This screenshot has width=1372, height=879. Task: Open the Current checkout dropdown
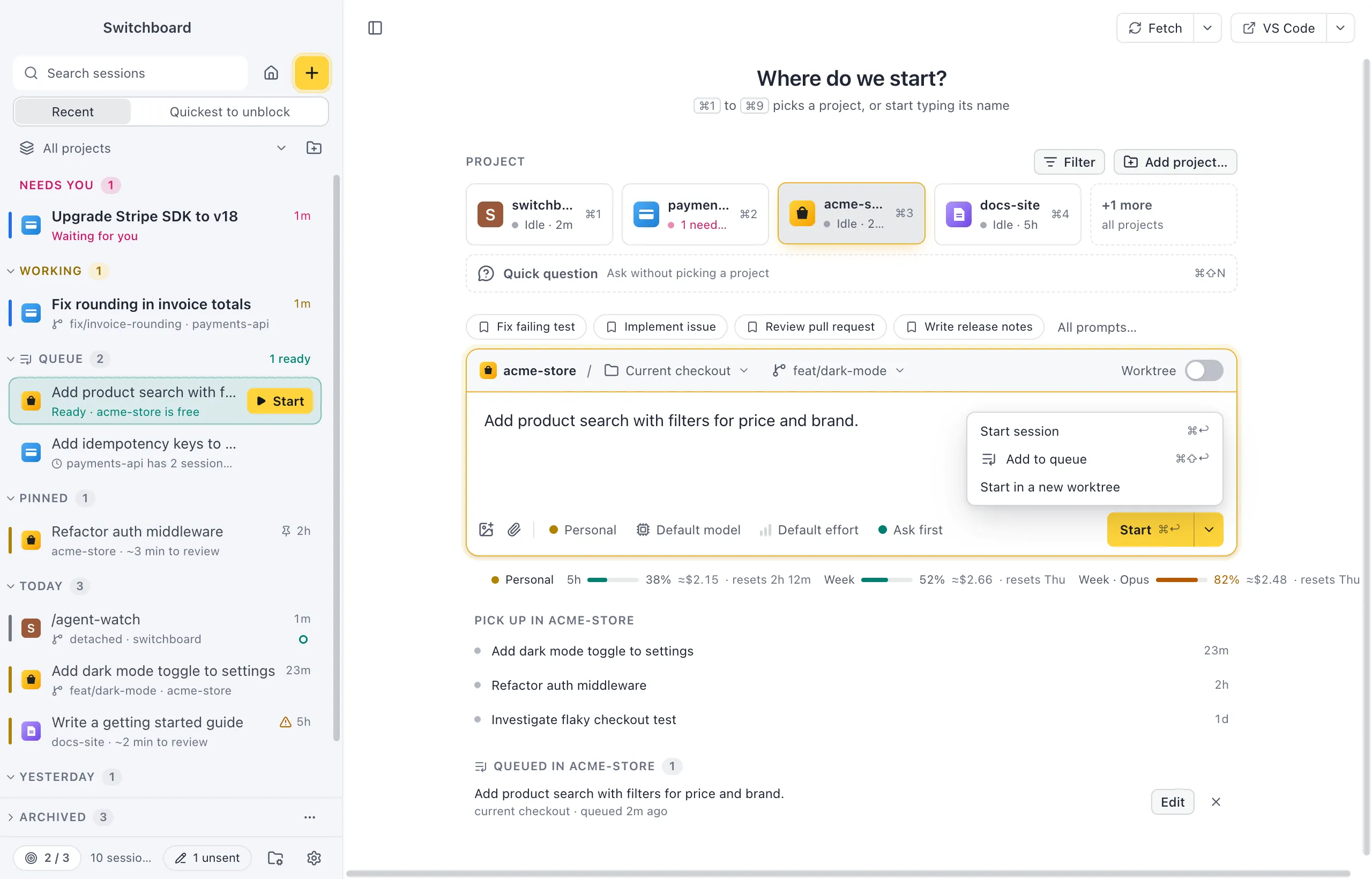click(676, 370)
